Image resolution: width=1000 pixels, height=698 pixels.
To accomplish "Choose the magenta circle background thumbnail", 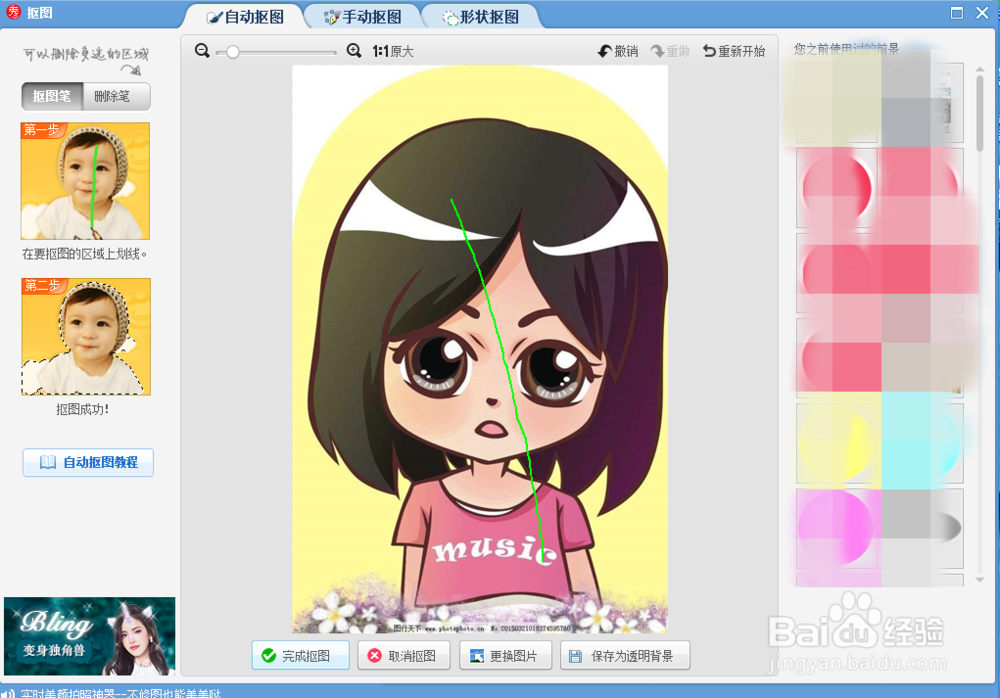I will click(837, 528).
